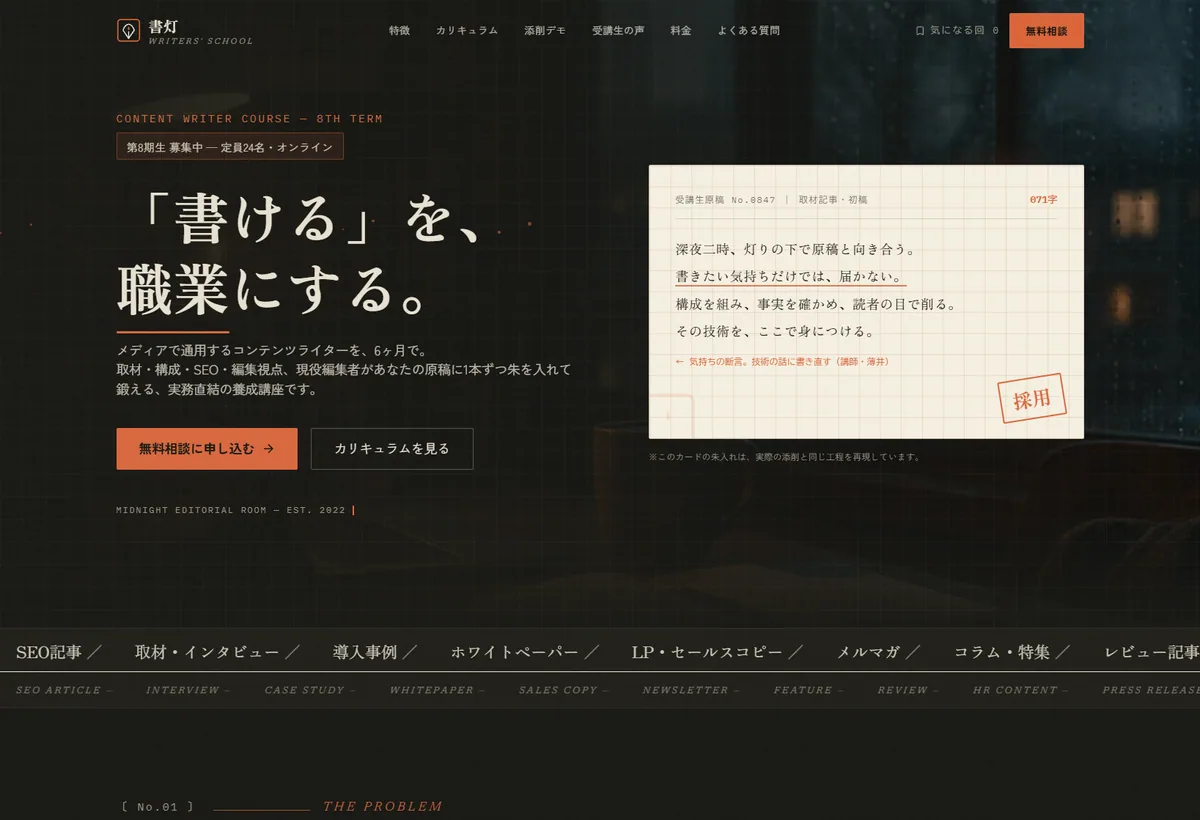Click REVIEW in the lower ticker
The width and height of the screenshot is (1200, 820).
click(903, 690)
